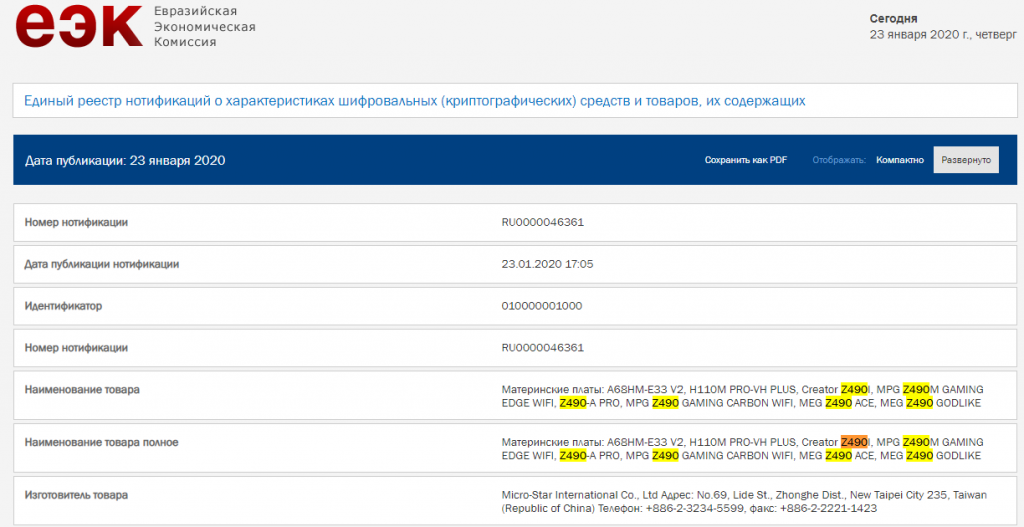Click the Изготовитель товара label

click(76, 495)
